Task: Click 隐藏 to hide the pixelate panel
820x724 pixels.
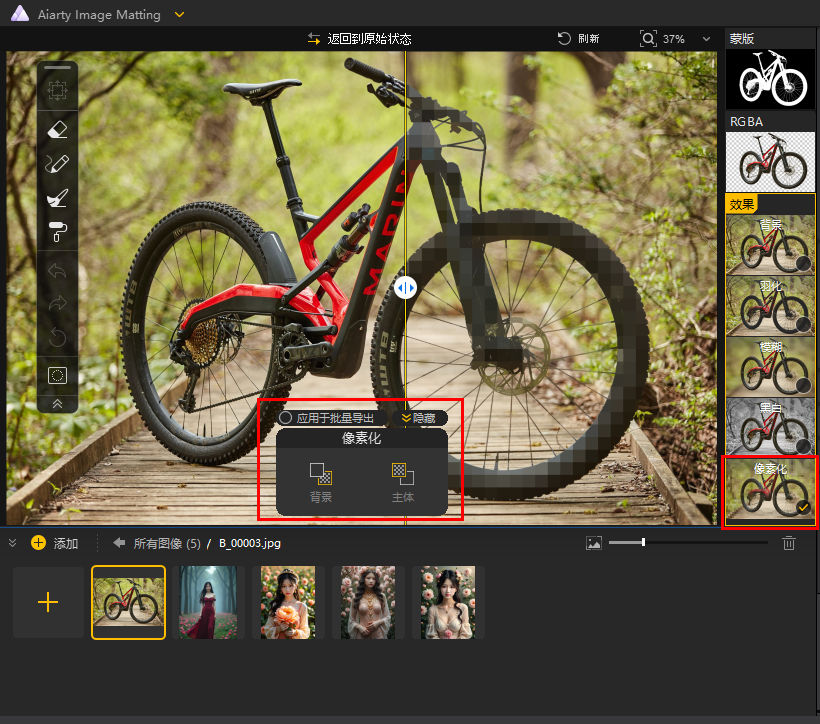Action: 418,418
